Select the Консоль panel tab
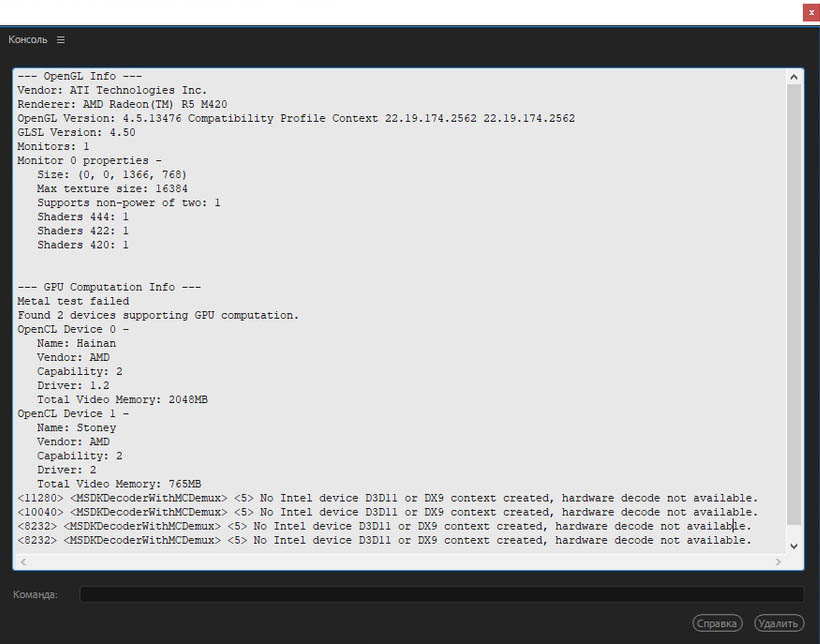The height and width of the screenshot is (644, 820). pyautogui.click(x=28, y=40)
